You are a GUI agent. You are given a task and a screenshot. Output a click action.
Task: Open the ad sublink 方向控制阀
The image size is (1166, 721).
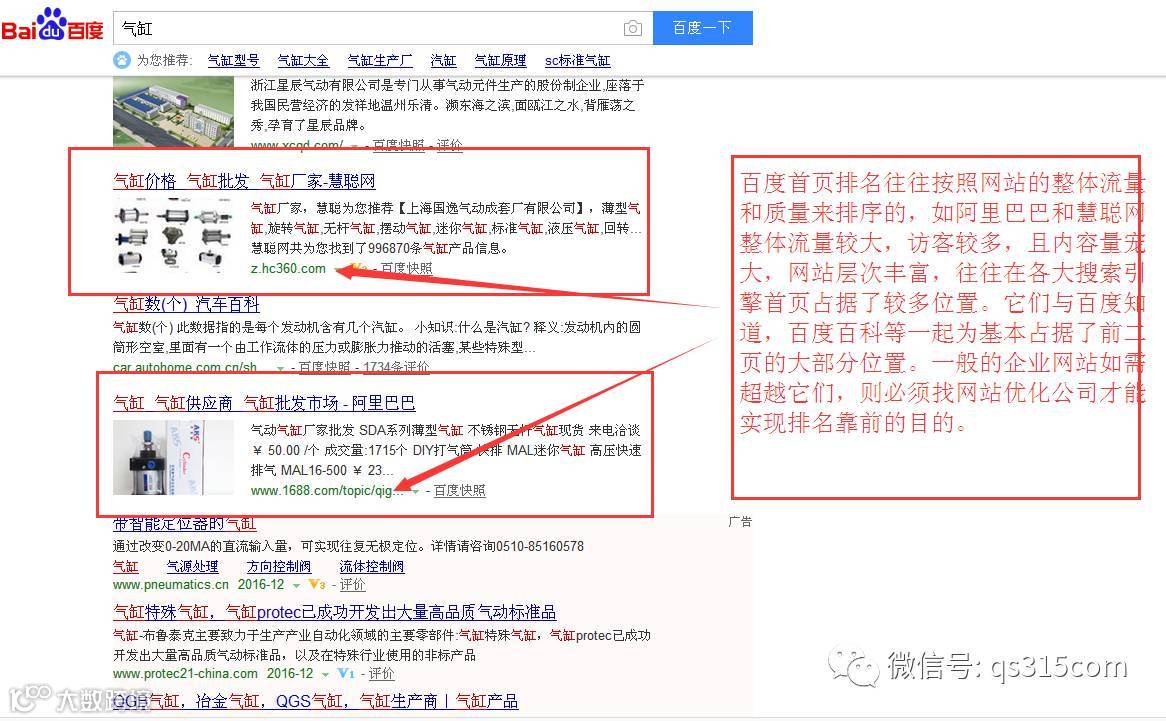point(279,566)
